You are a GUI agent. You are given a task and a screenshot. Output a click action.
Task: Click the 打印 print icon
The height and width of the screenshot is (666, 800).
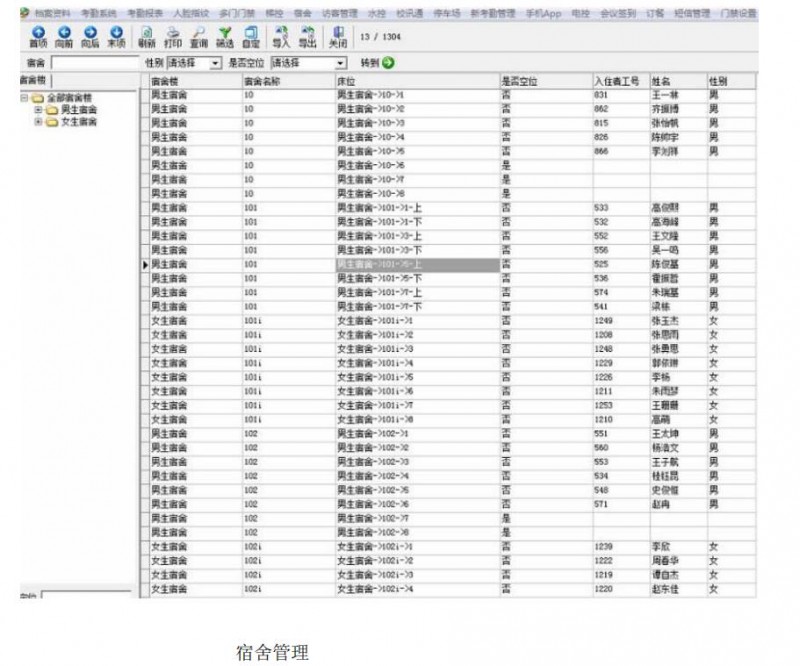(172, 37)
